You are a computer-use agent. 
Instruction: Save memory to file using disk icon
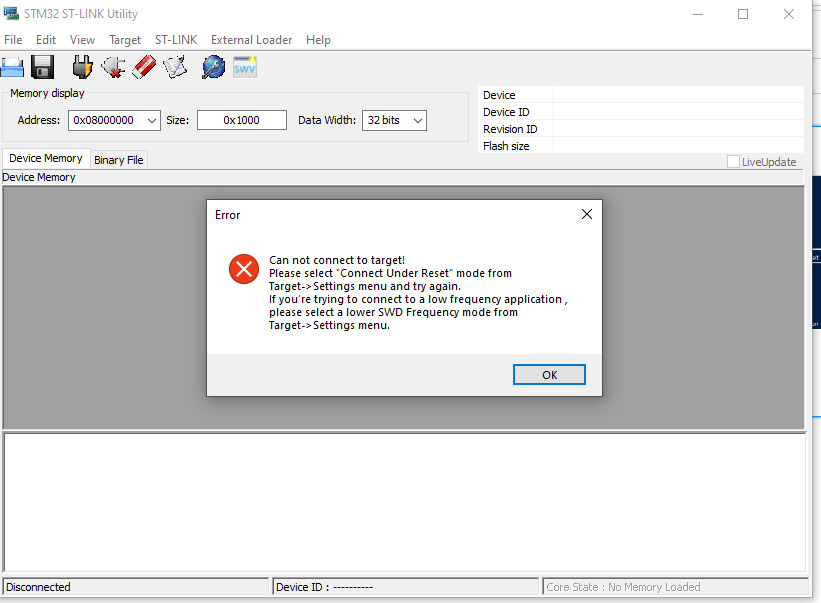click(x=41, y=66)
